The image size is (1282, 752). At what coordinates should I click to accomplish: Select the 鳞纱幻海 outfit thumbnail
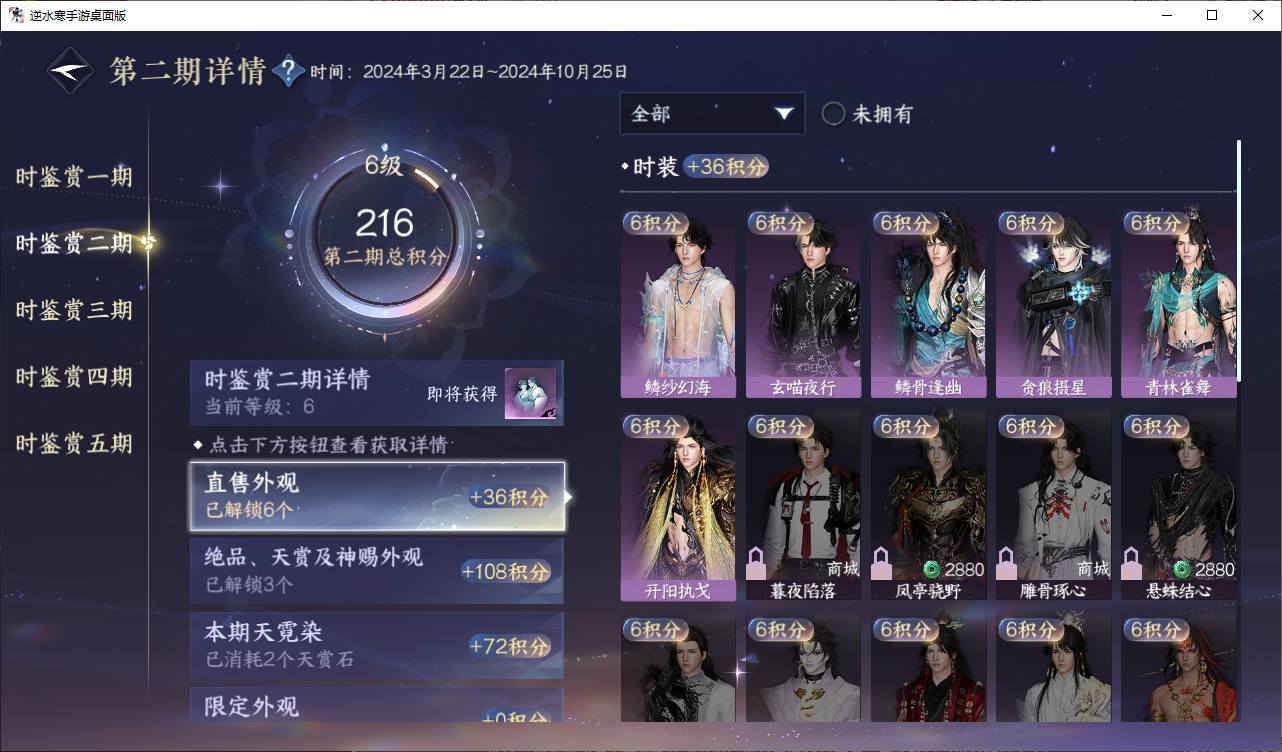click(678, 304)
